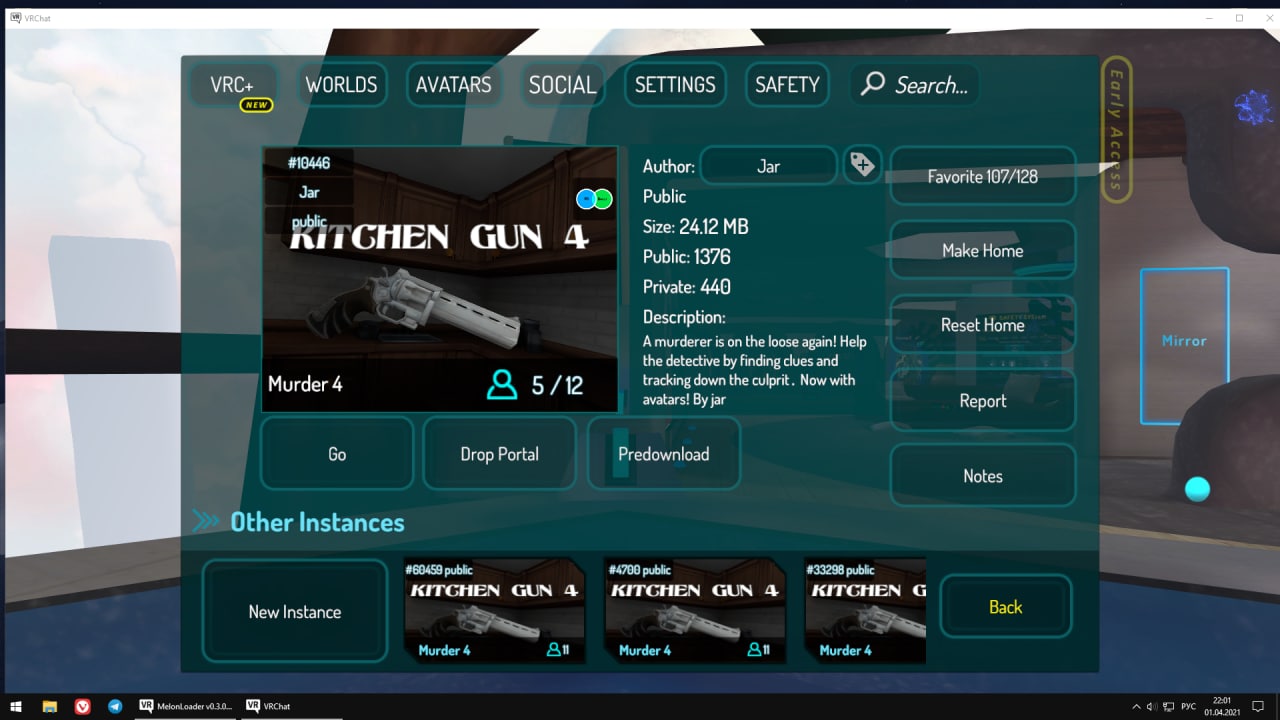
Task: Report this world
Action: 982,401
